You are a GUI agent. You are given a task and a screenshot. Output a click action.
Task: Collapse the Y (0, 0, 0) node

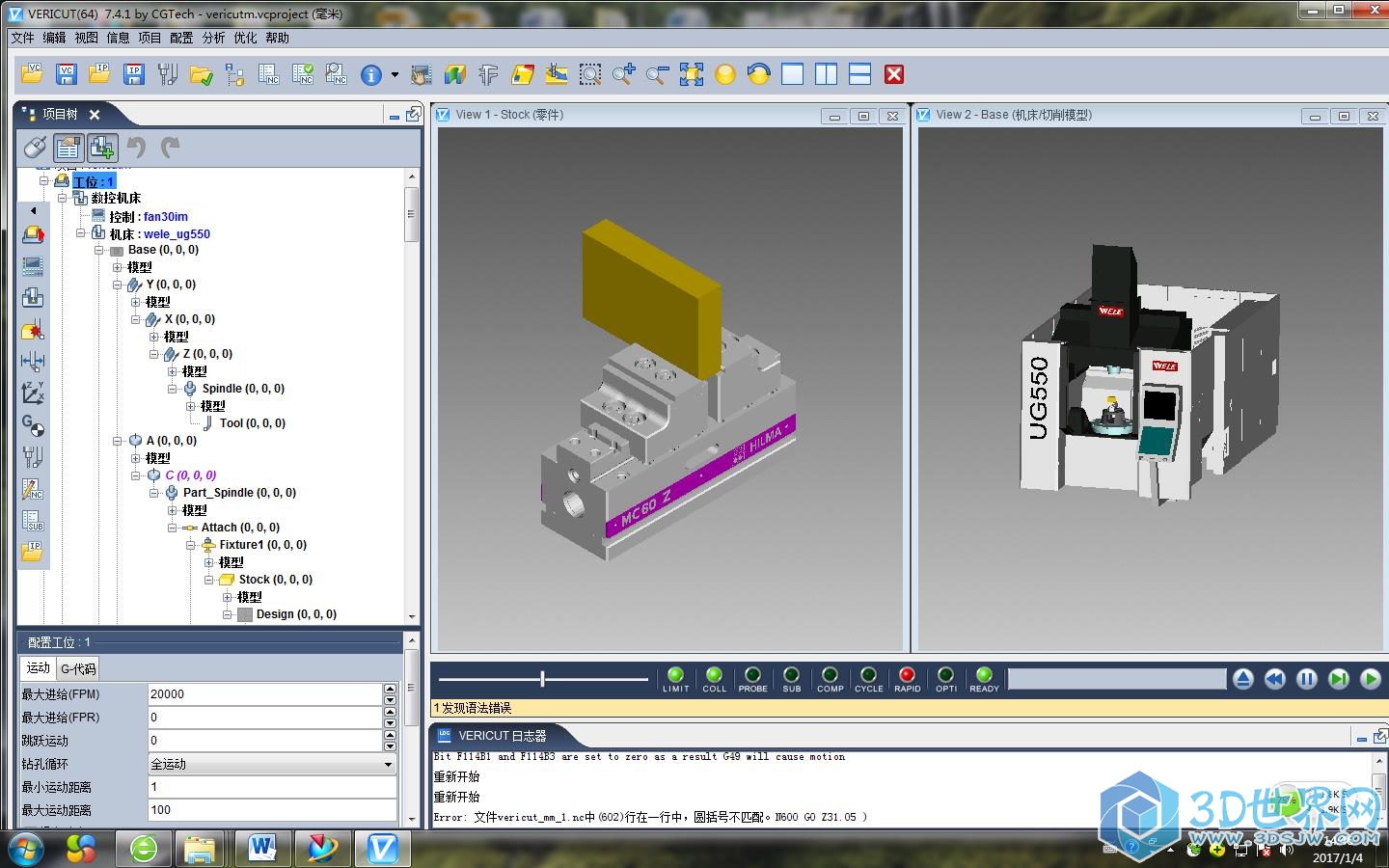117,285
